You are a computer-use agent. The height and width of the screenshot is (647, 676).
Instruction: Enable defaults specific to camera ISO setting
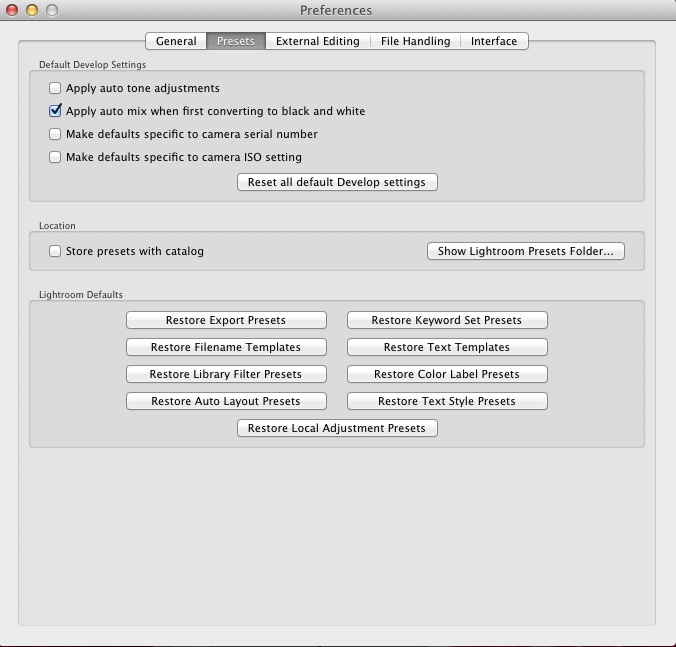click(56, 157)
